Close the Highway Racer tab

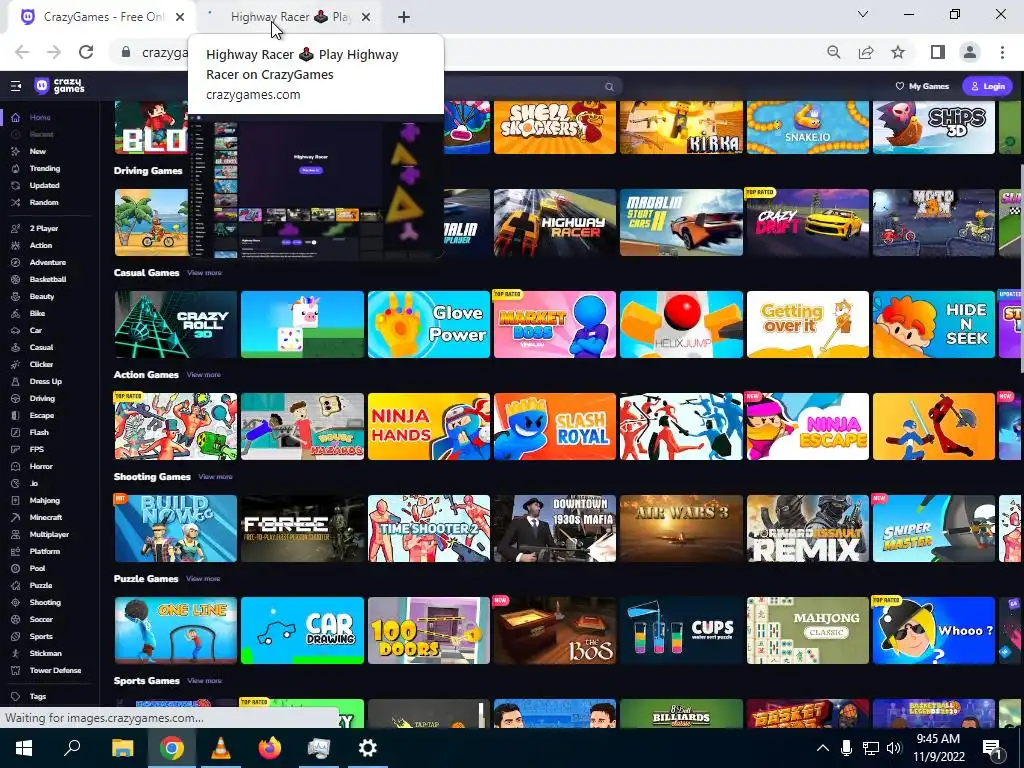coord(366,18)
